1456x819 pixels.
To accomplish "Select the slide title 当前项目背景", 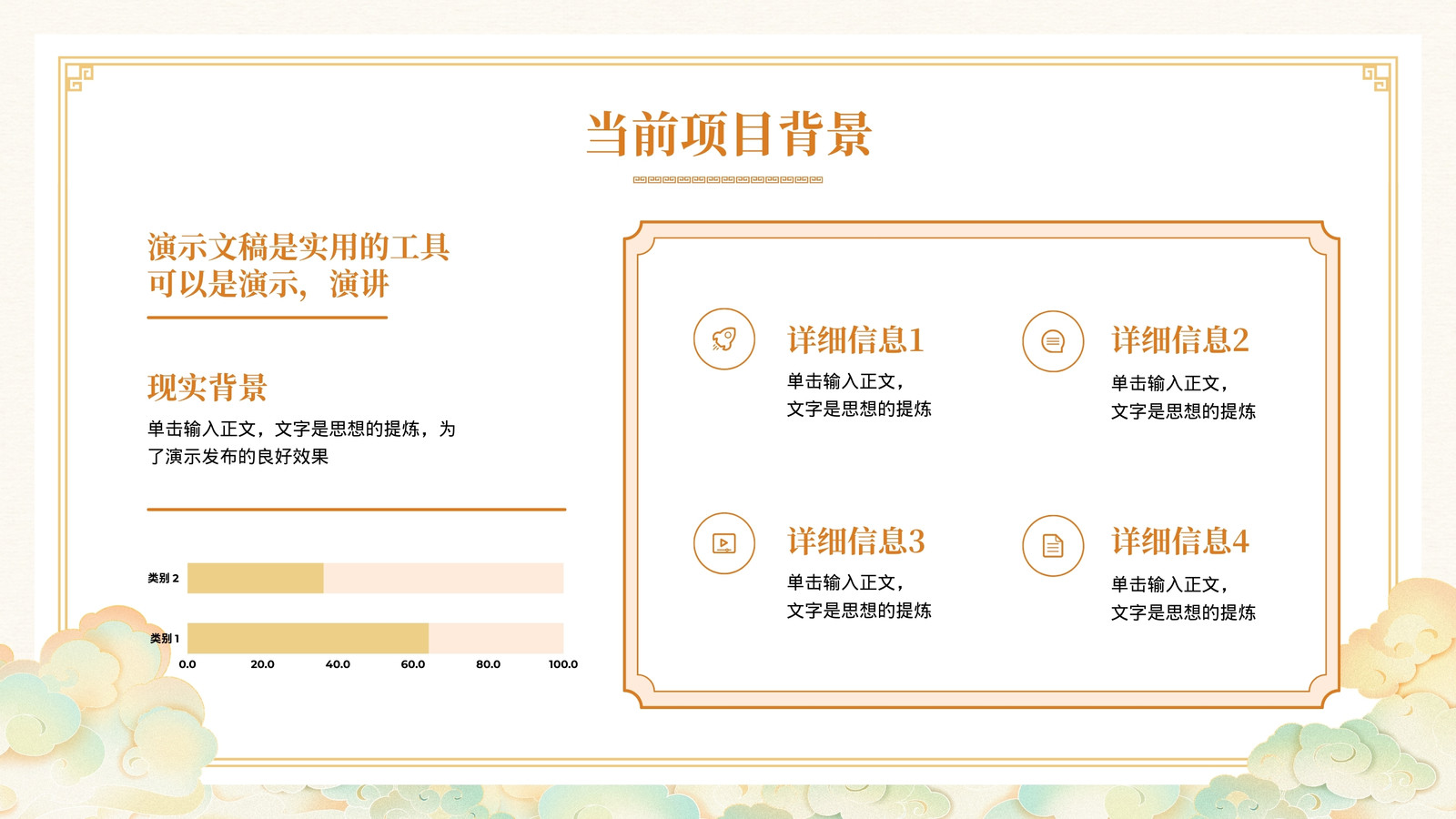I will [729, 135].
